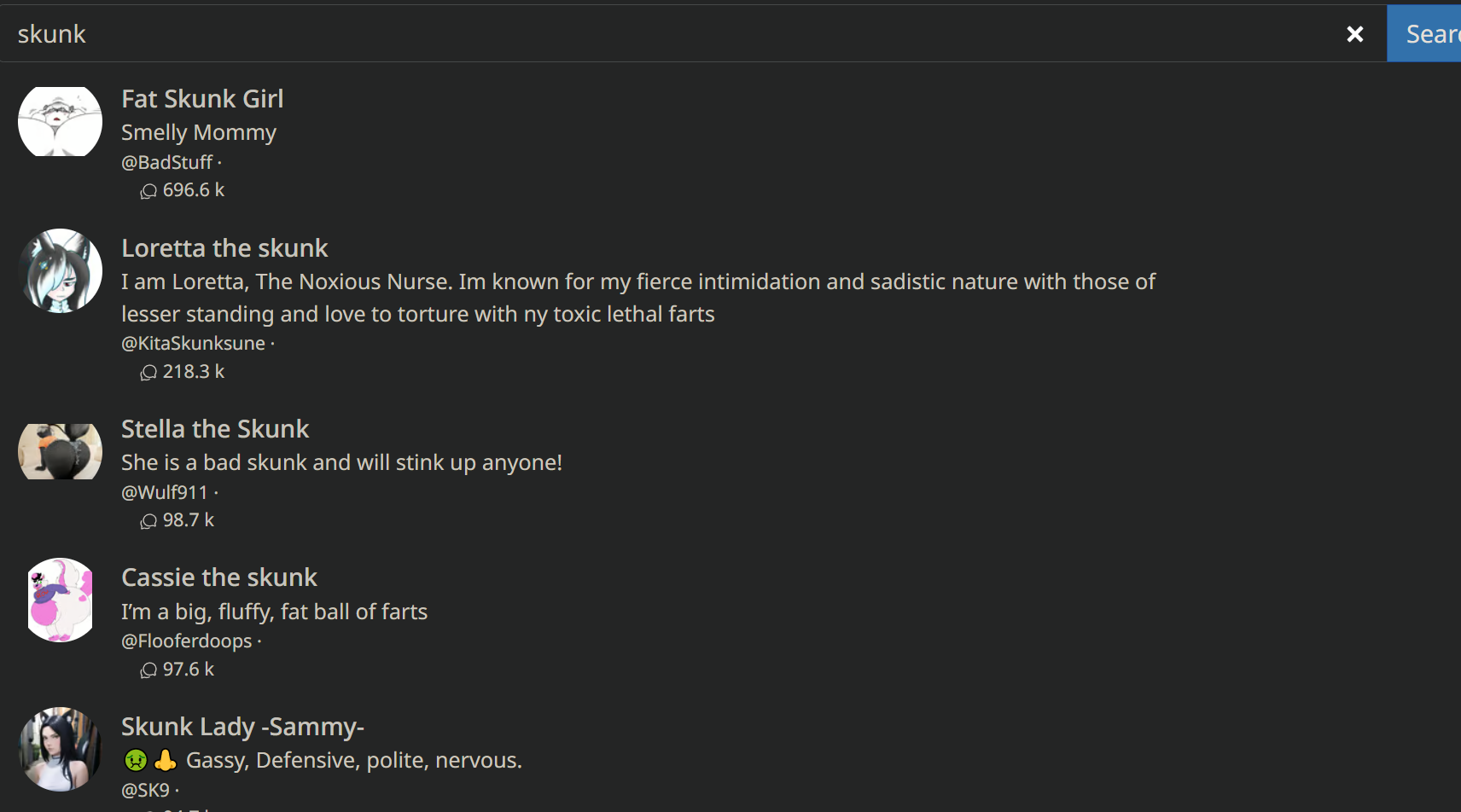Click chat count icon beside 218.3 k
1461x812 pixels.
(148, 372)
